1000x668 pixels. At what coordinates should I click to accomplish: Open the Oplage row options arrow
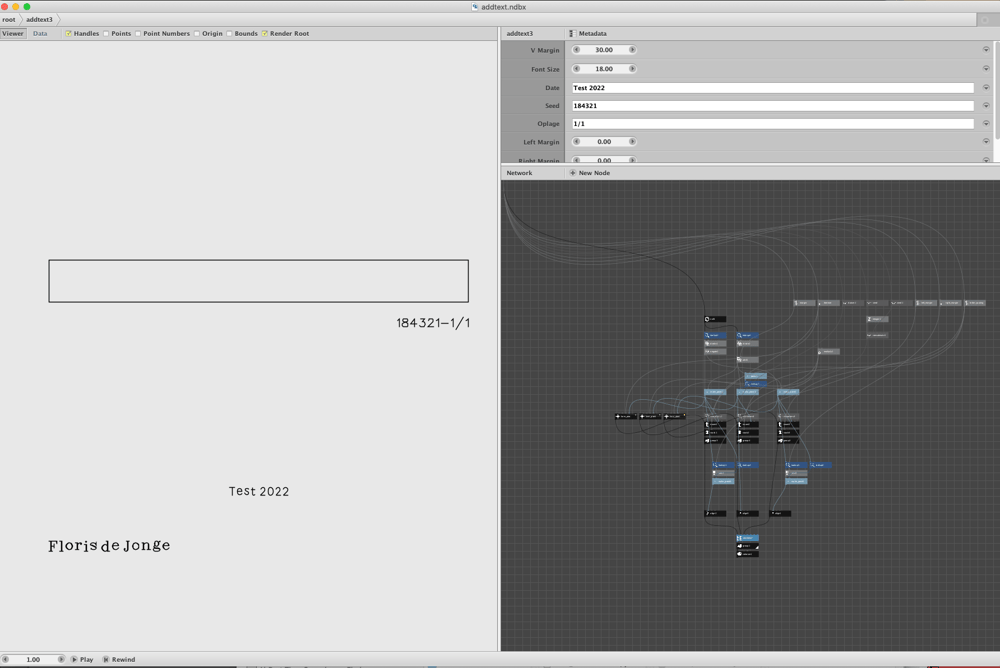point(986,123)
